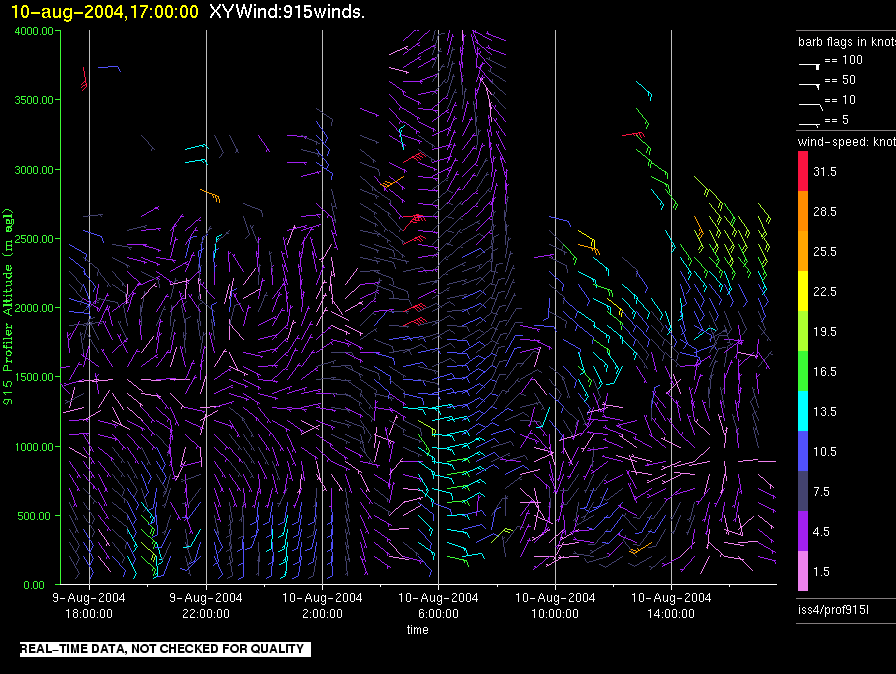Click the 16.5 wind-speed scale value

(825, 372)
